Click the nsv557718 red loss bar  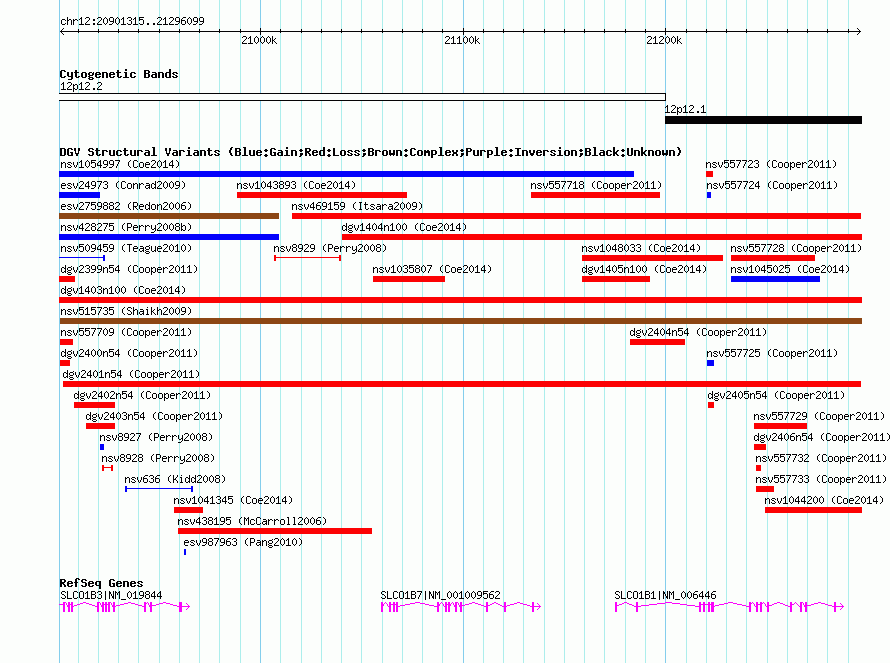tap(595, 195)
